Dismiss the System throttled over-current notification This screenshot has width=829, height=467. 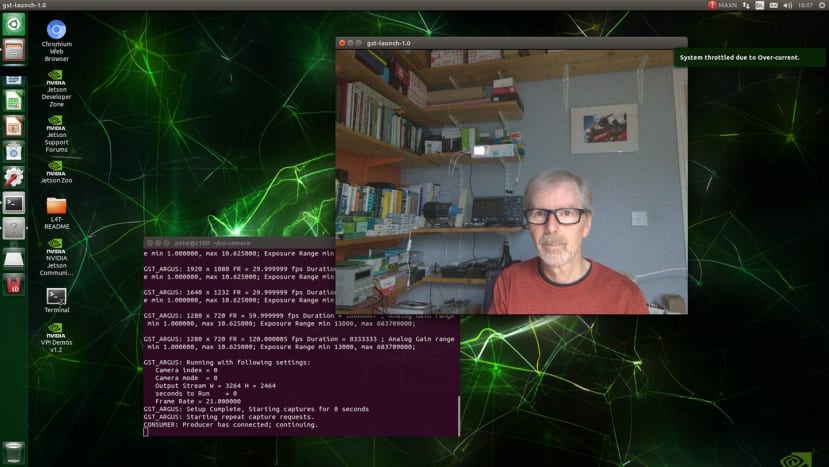(749, 57)
